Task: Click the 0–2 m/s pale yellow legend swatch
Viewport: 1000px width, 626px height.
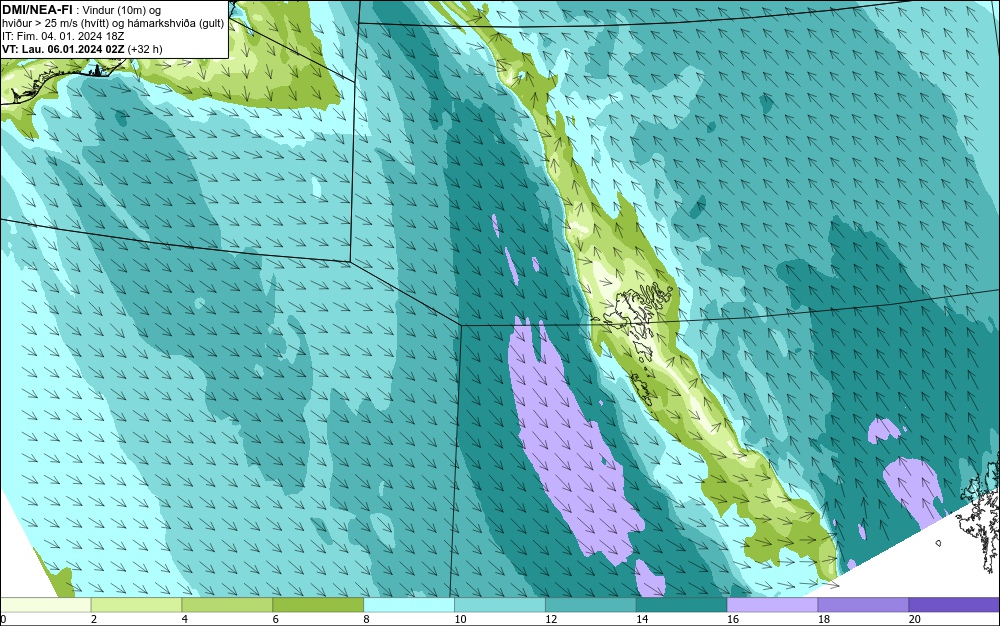Action: coord(45,604)
